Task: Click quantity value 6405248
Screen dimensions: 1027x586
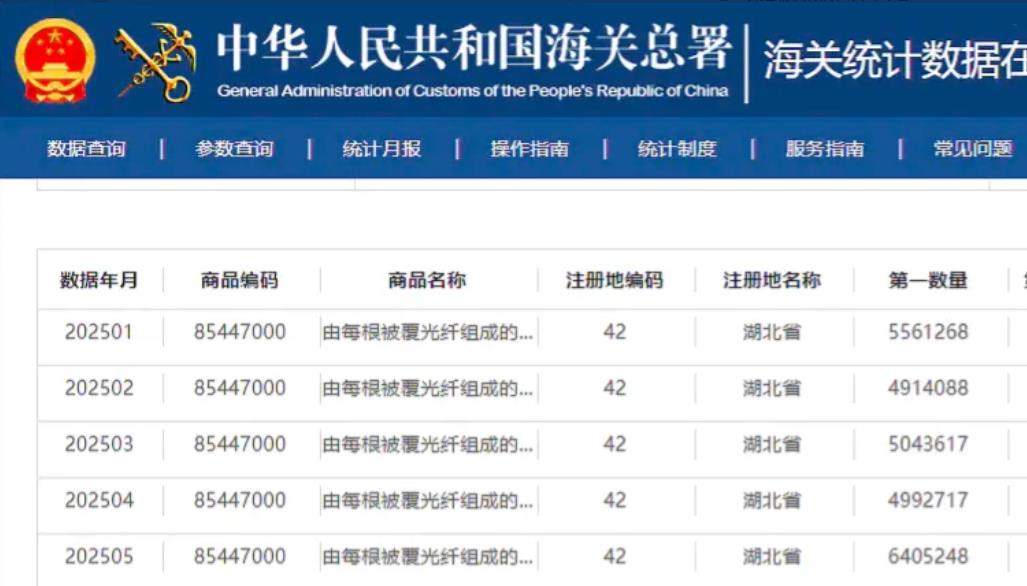Action: (x=928, y=557)
